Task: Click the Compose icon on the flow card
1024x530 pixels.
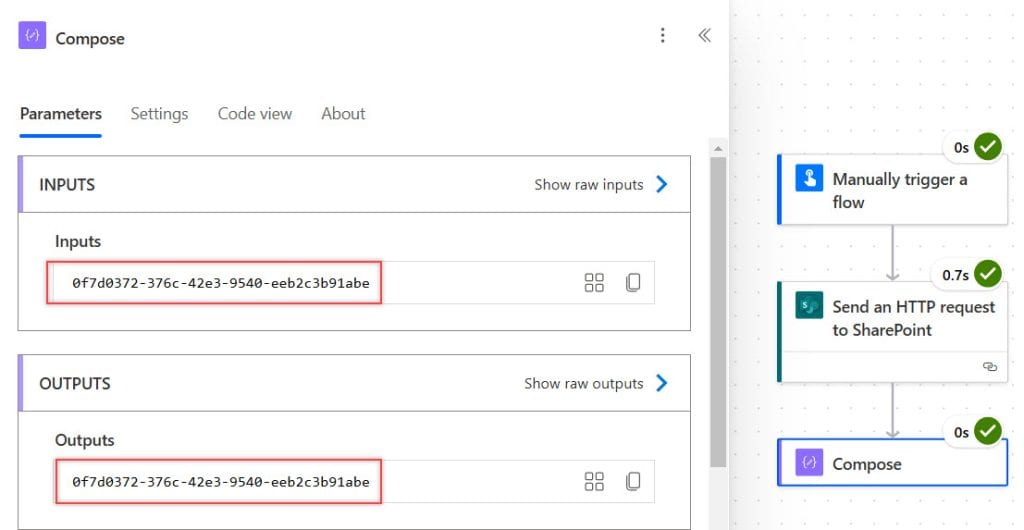Action: click(x=809, y=463)
